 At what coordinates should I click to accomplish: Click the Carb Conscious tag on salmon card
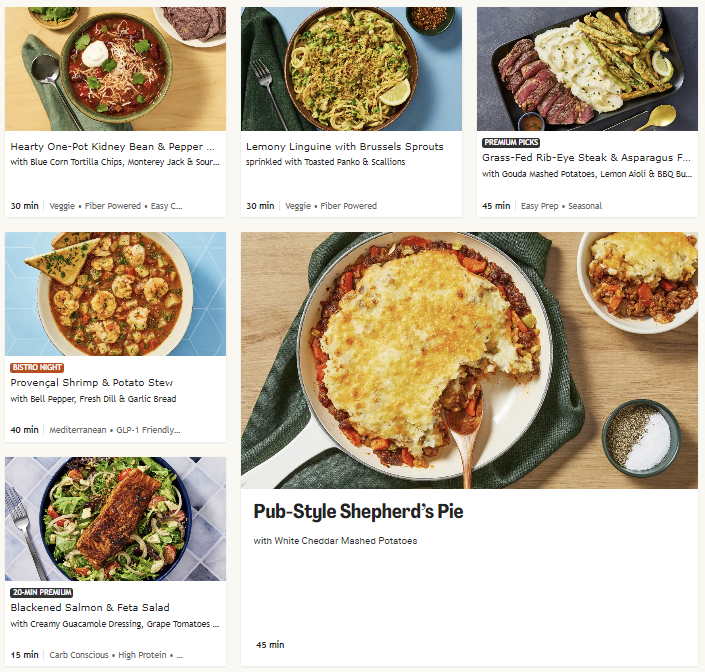(x=79, y=655)
